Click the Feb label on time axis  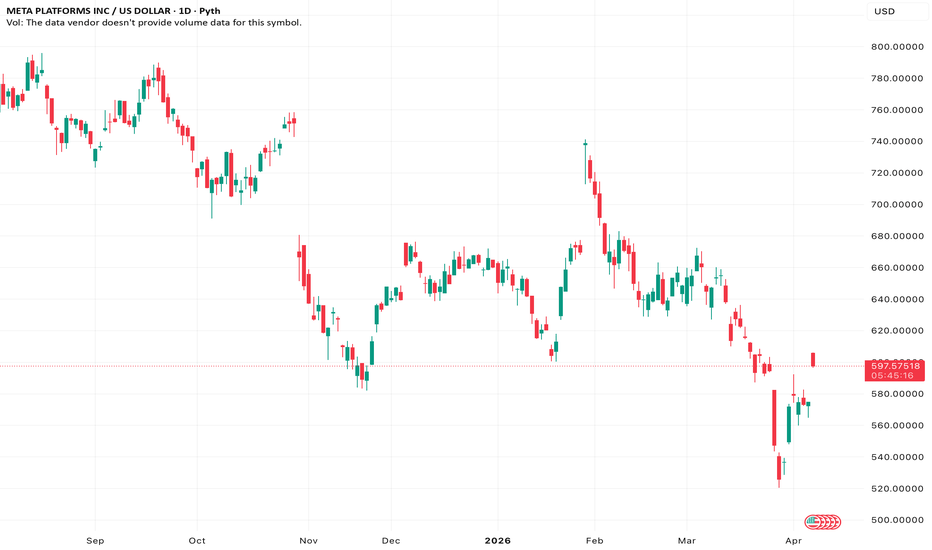594,540
